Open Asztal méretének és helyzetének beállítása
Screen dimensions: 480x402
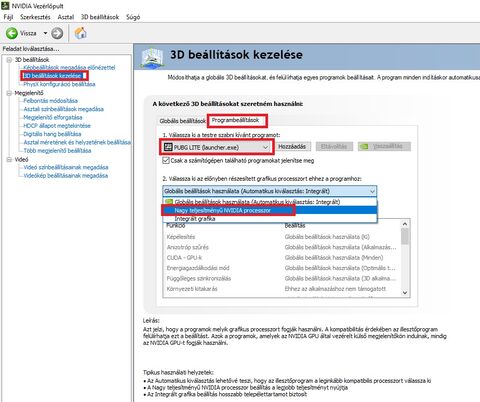pos(77,142)
